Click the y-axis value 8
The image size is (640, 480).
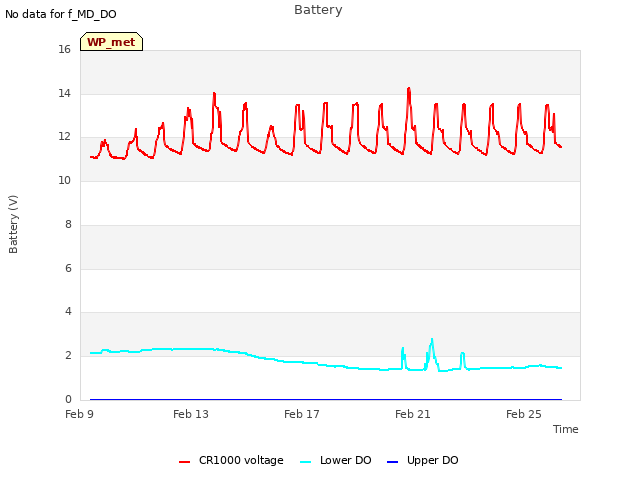68,224
